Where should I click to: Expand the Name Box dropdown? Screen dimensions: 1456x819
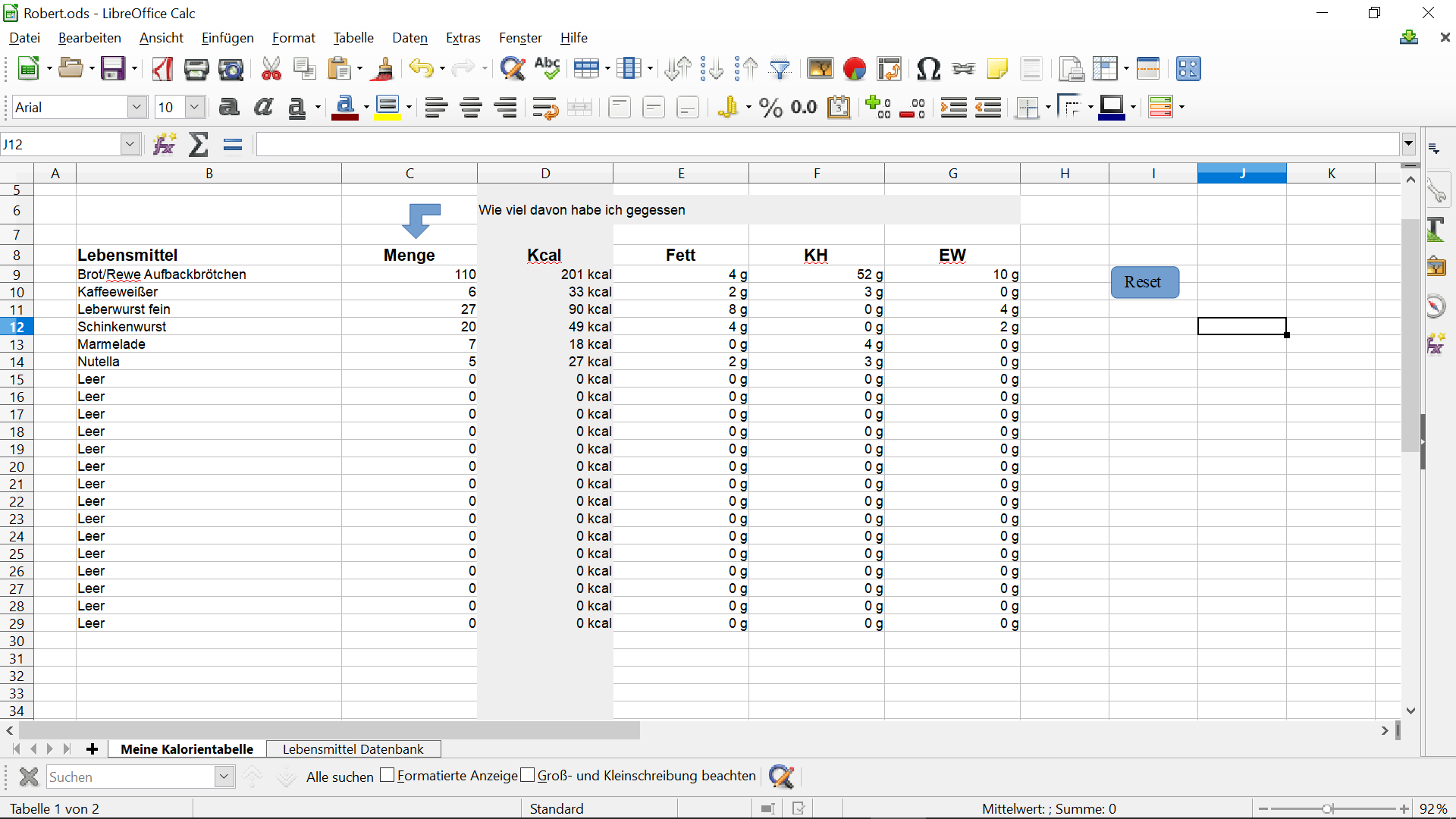click(130, 144)
